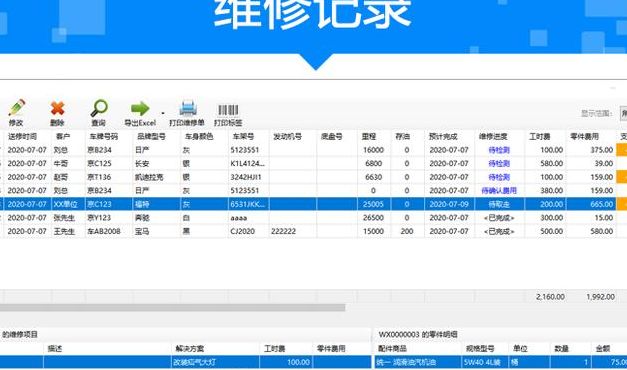Click expected completion date 2020-07-09
Screen dimensions: 627x370
coord(449,204)
